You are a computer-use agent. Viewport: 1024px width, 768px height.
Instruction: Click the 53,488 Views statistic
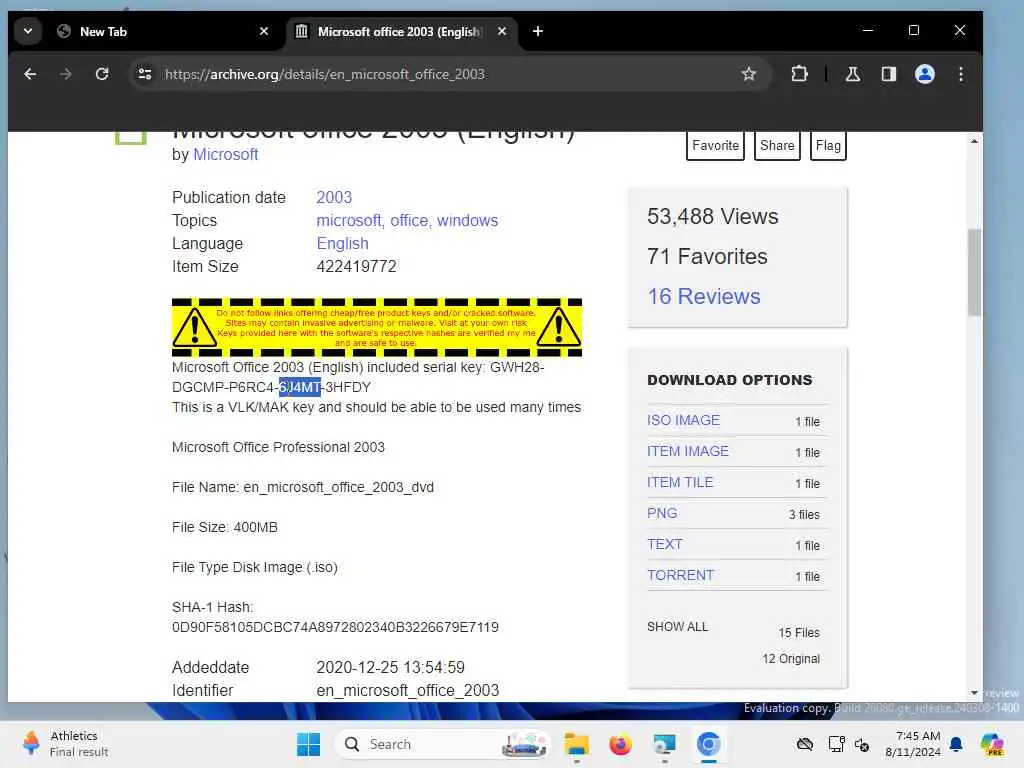pyautogui.click(x=712, y=217)
